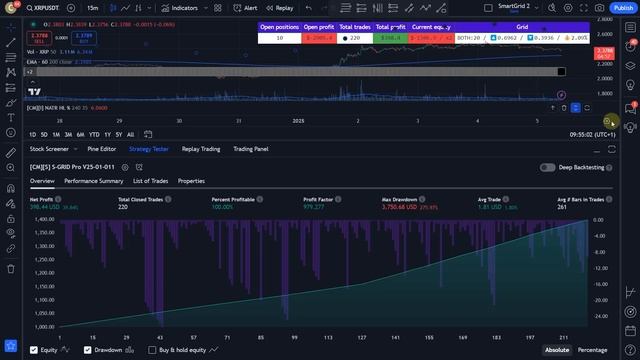This screenshot has height=360, width=640.
Task: Open the 15m interval selector
Action: tap(93, 8)
